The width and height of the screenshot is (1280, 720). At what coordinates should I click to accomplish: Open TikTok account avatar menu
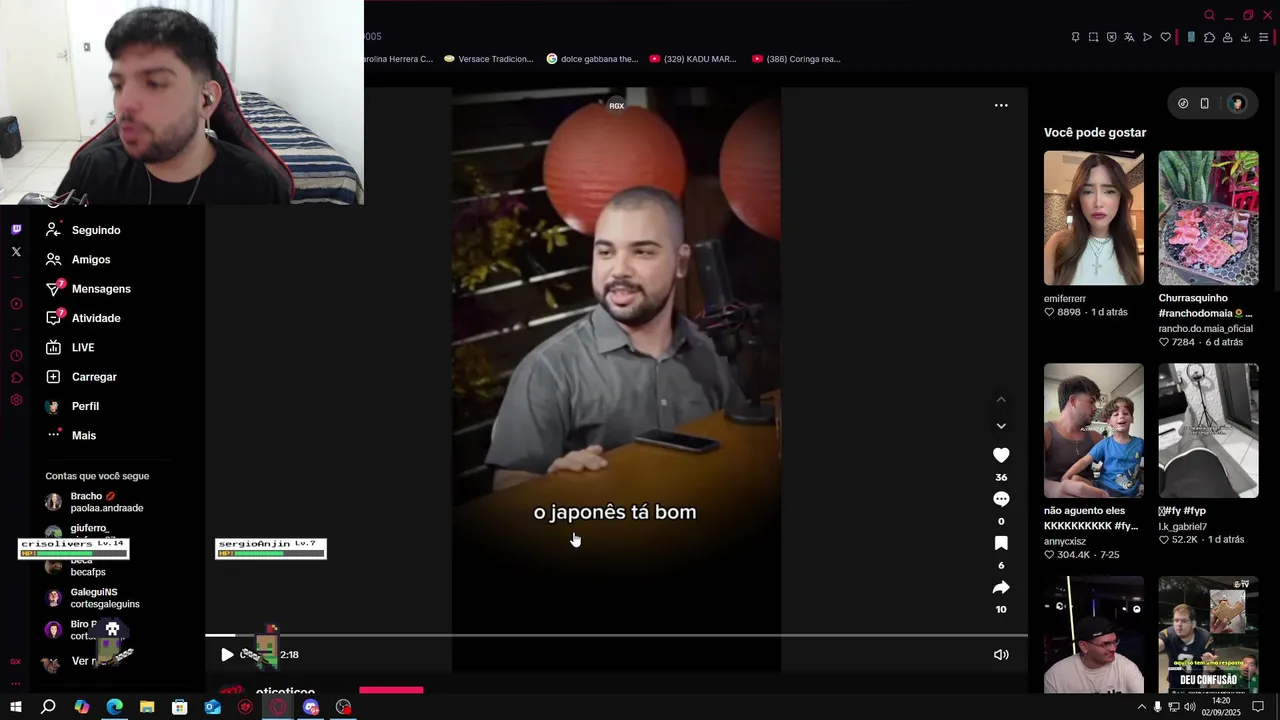[x=1237, y=103]
